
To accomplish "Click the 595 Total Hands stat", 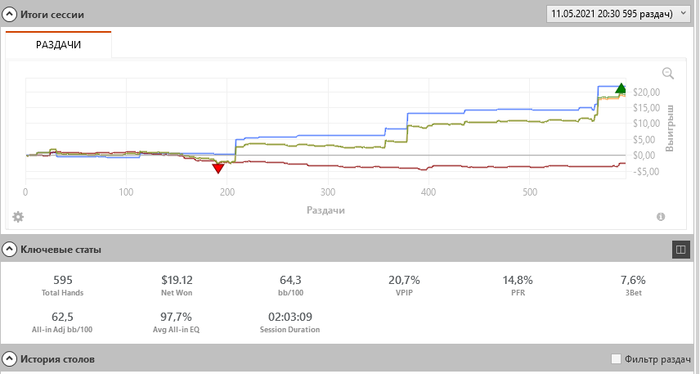I will [62, 285].
